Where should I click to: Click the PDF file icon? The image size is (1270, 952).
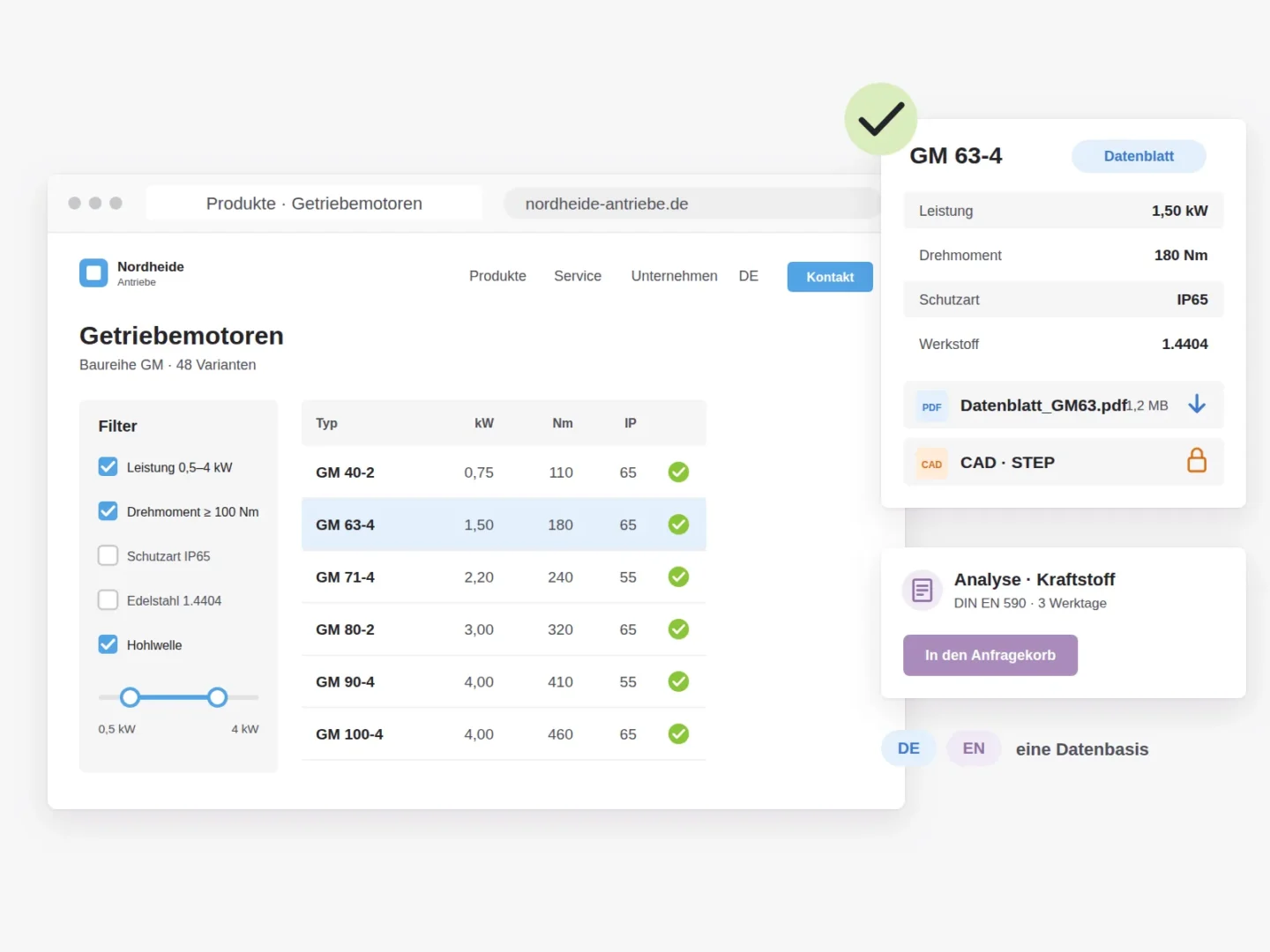point(931,406)
